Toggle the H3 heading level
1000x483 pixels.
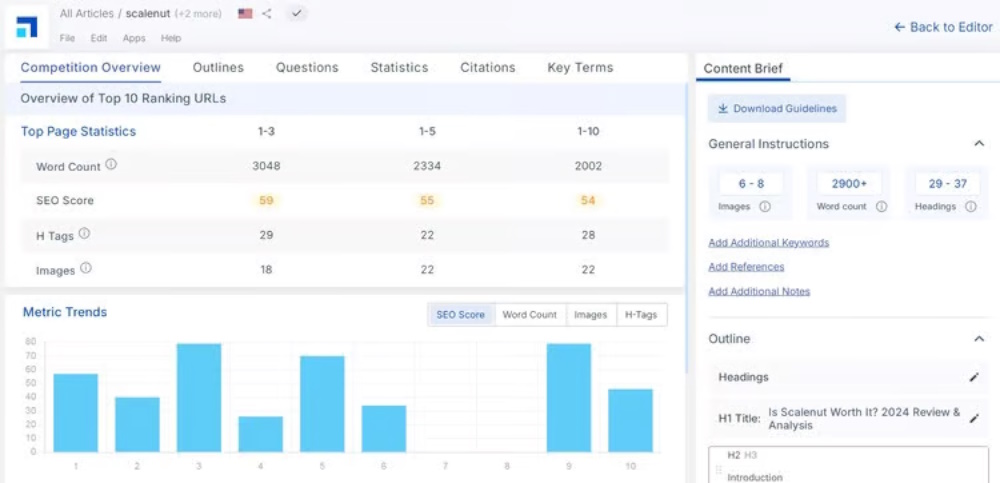[749, 455]
